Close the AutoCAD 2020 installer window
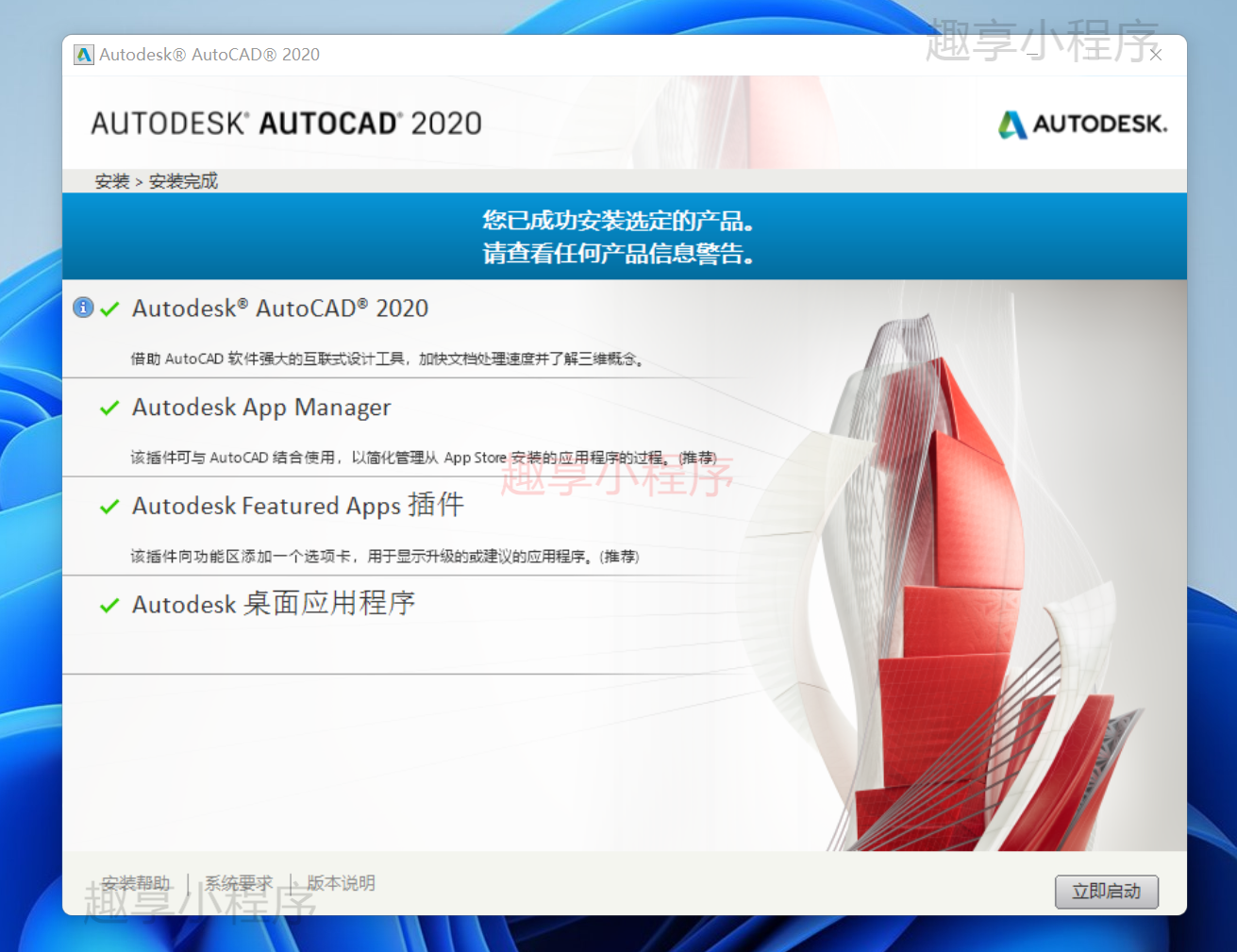Viewport: 1237px width, 952px height. click(1155, 55)
